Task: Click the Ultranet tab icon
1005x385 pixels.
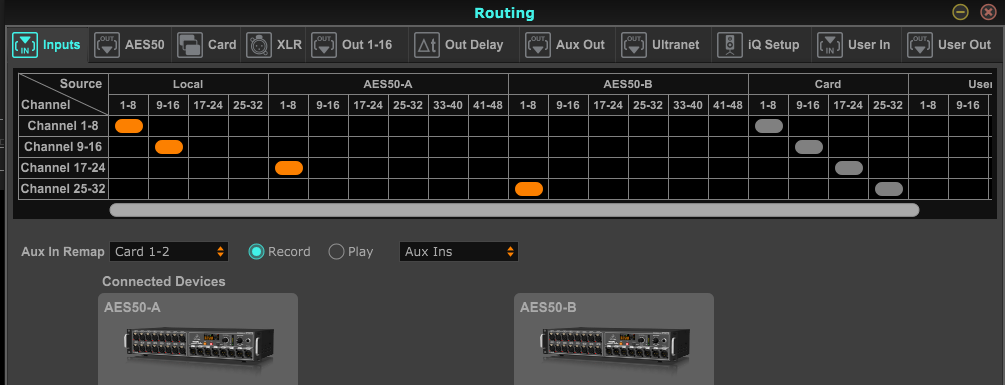Action: (x=633, y=45)
